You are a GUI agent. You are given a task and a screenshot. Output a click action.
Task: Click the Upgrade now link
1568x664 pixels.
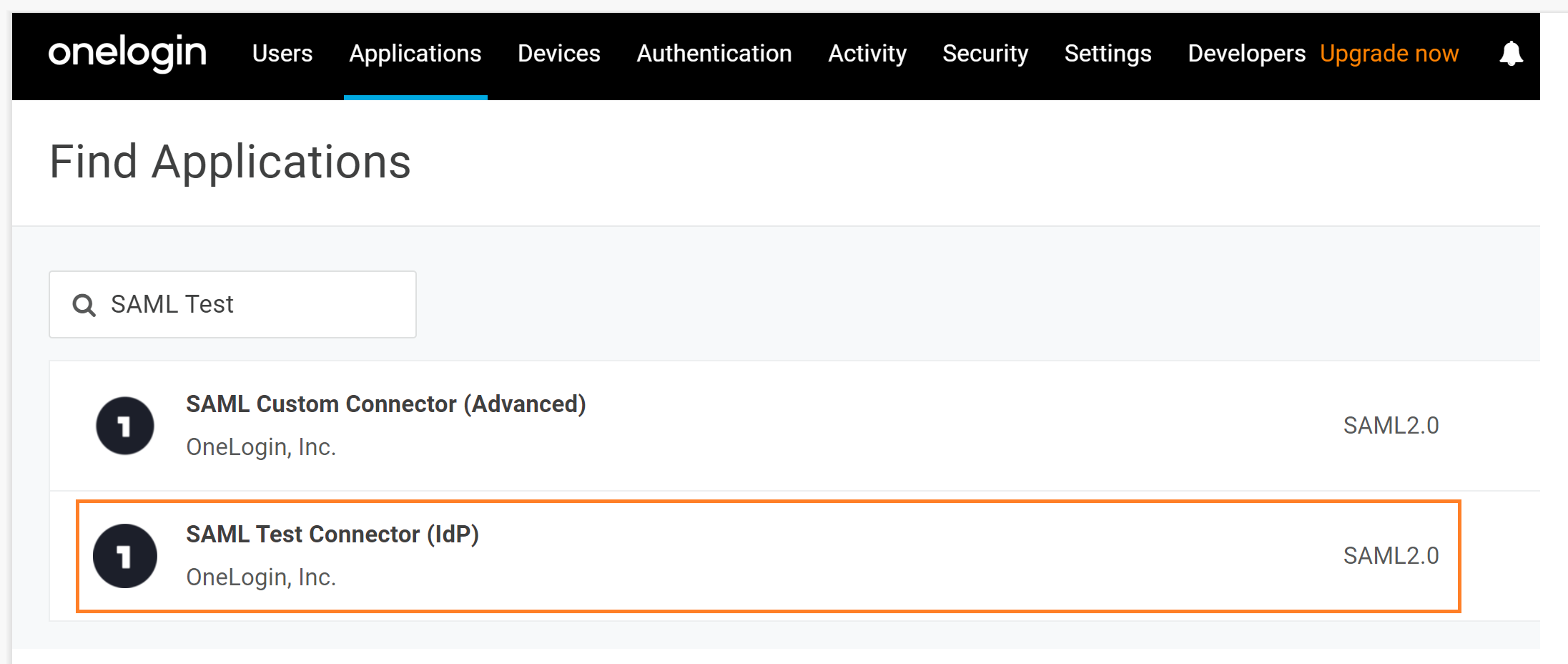[1389, 54]
